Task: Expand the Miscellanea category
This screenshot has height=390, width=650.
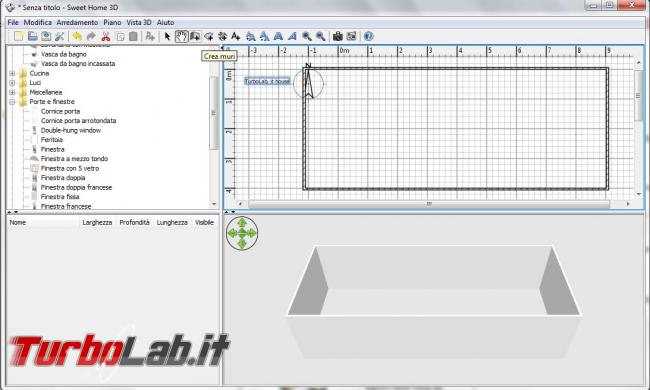Action: 12,92
